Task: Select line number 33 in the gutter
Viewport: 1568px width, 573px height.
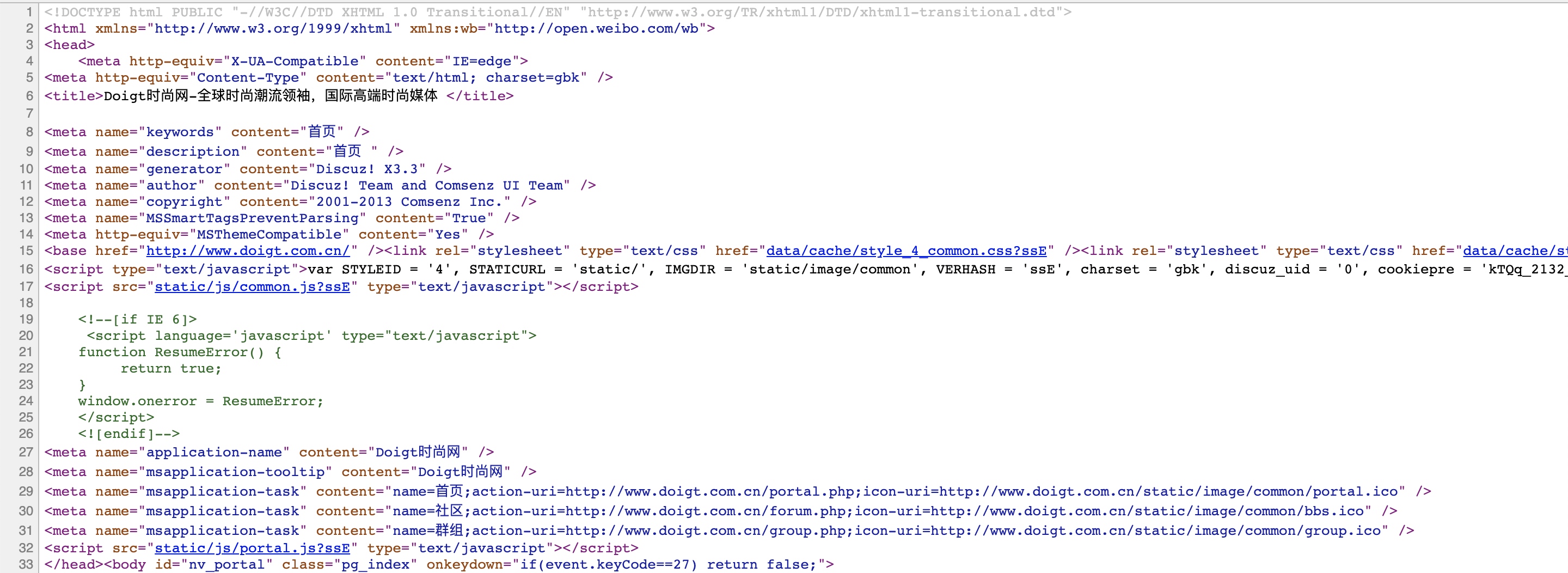Action: (x=26, y=564)
